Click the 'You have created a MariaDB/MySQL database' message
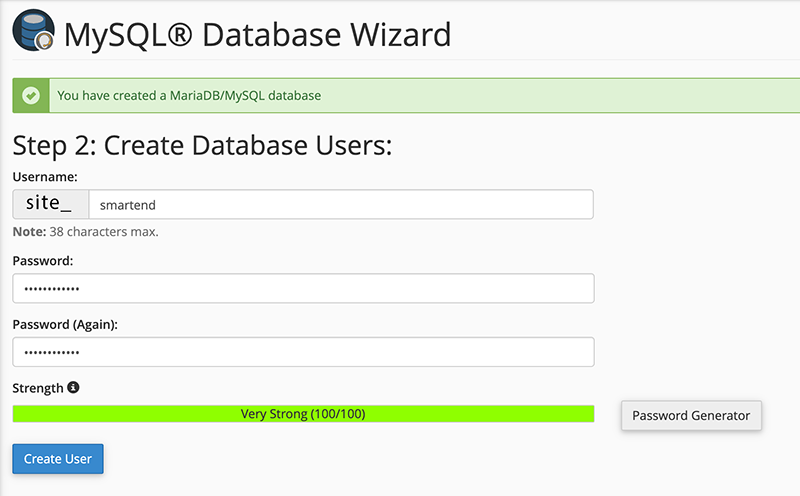Screen dimensions: 800x496 189,96
